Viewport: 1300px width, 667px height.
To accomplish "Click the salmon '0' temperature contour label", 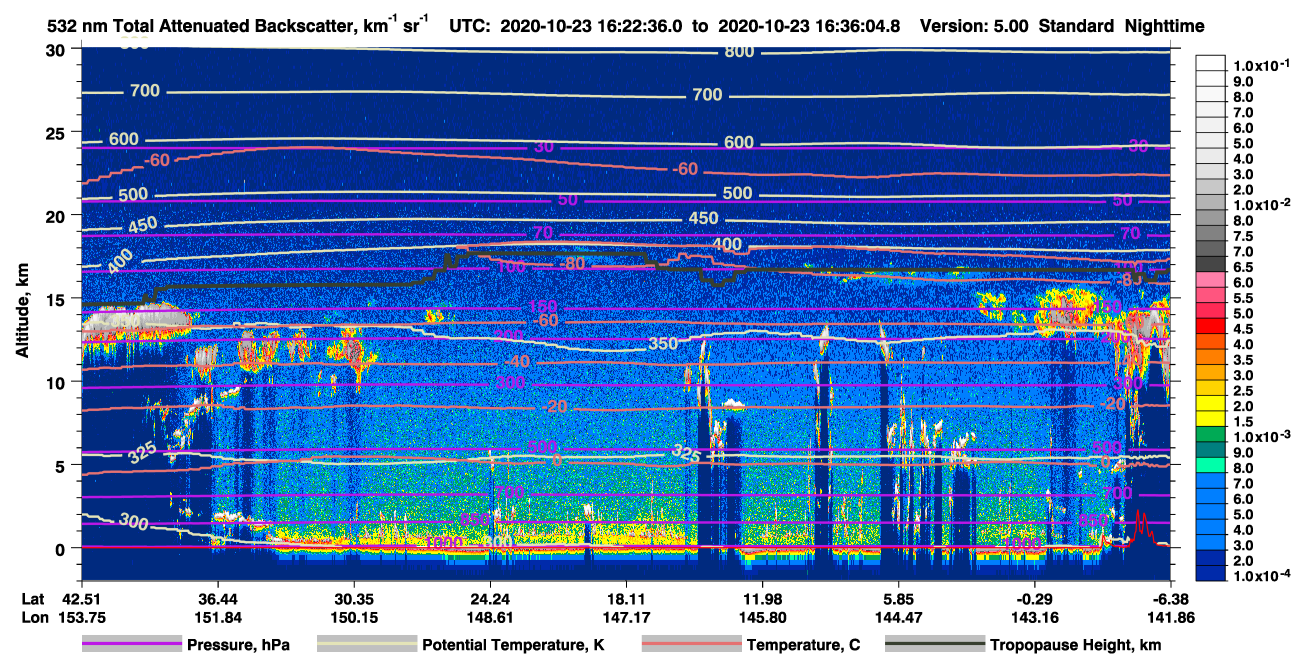I will coord(557,460).
